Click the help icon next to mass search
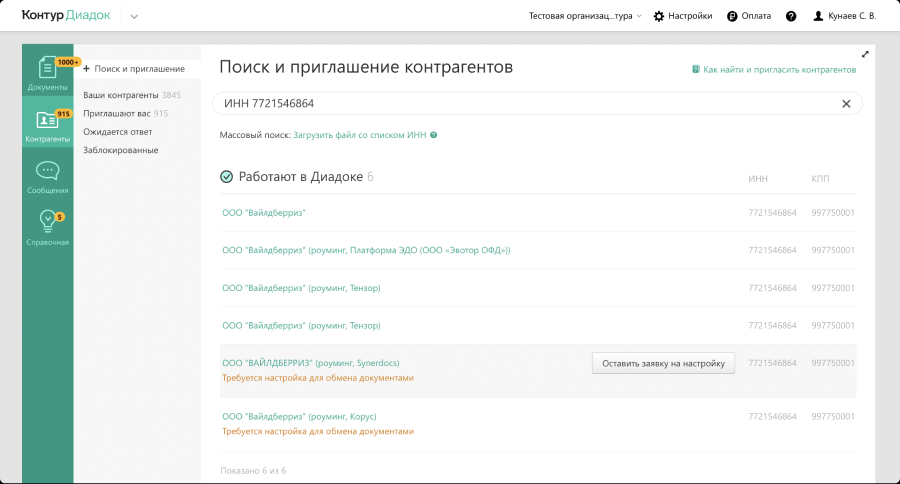The height and width of the screenshot is (484, 900). (x=433, y=135)
